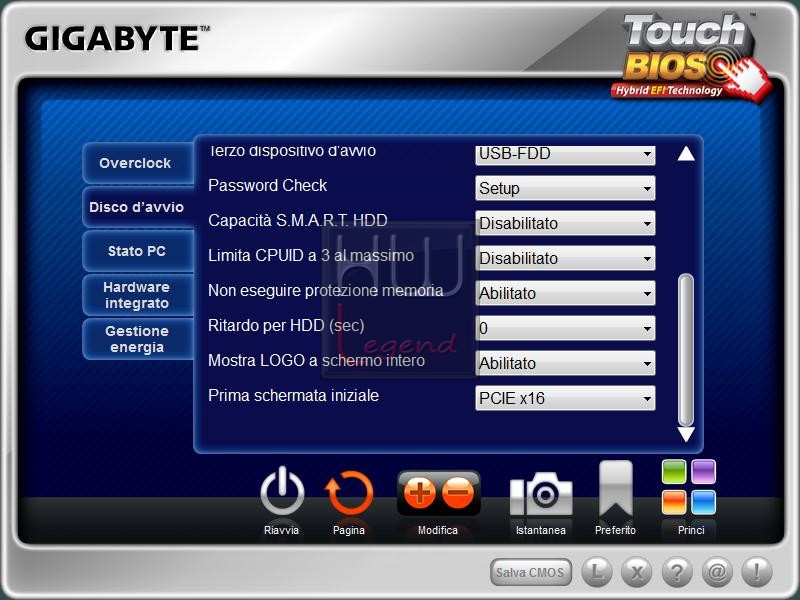Select the Disco d'avvio tab
This screenshot has width=800, height=600.
coord(138,207)
